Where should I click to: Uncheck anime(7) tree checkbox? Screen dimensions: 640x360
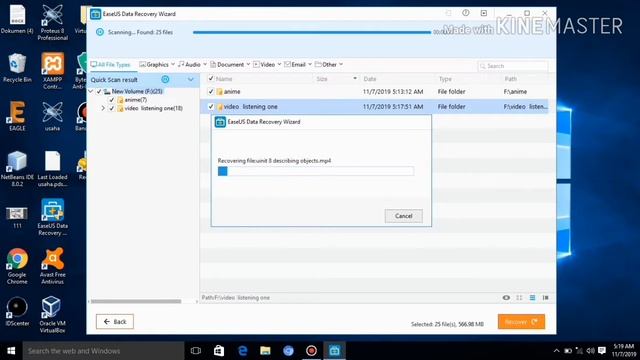click(x=111, y=100)
